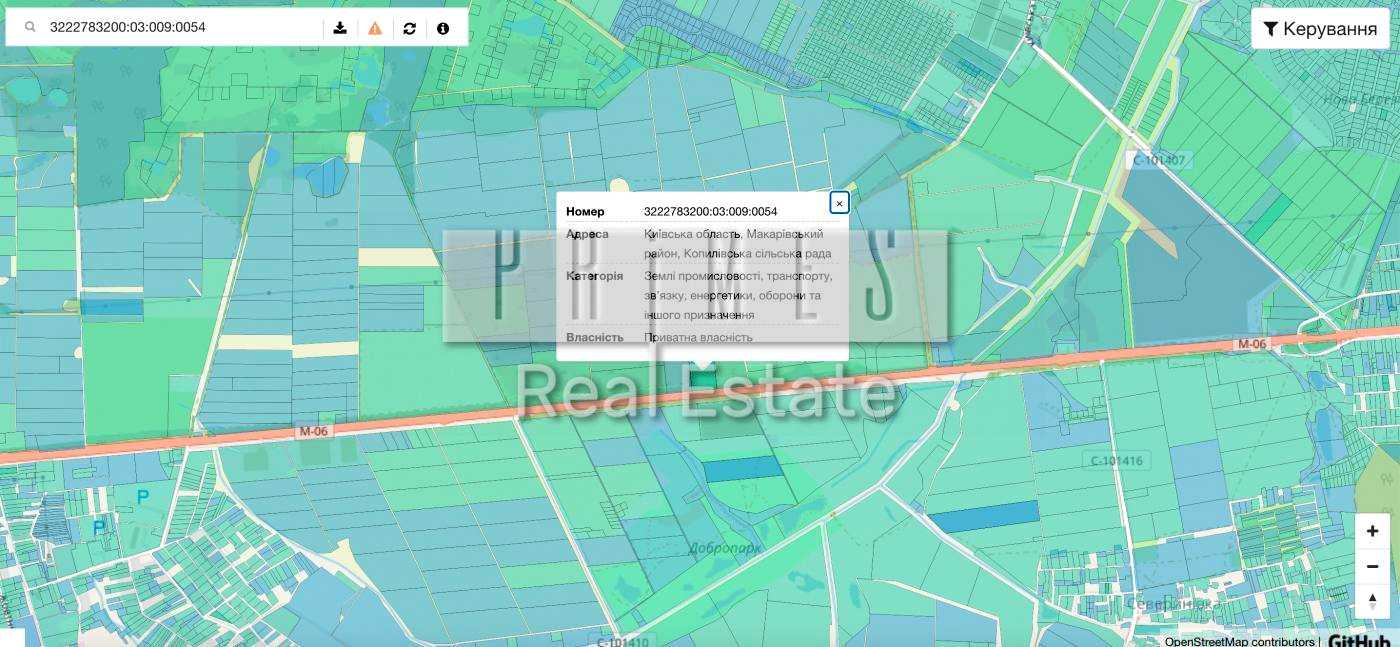
Task: Click the "Приватна власність" value
Action: 698,337
